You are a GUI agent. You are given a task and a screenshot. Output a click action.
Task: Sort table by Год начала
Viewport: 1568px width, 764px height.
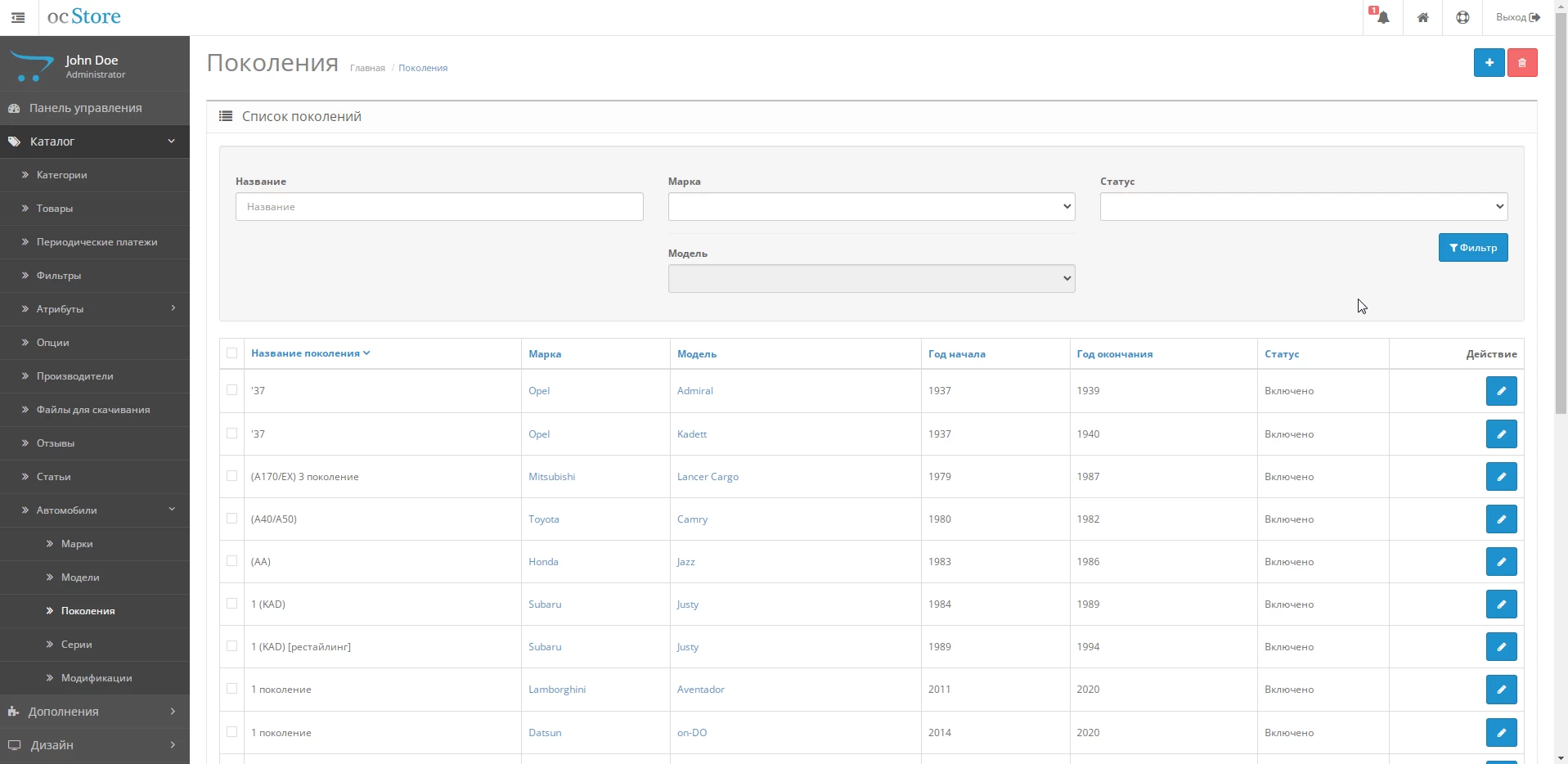pos(956,354)
